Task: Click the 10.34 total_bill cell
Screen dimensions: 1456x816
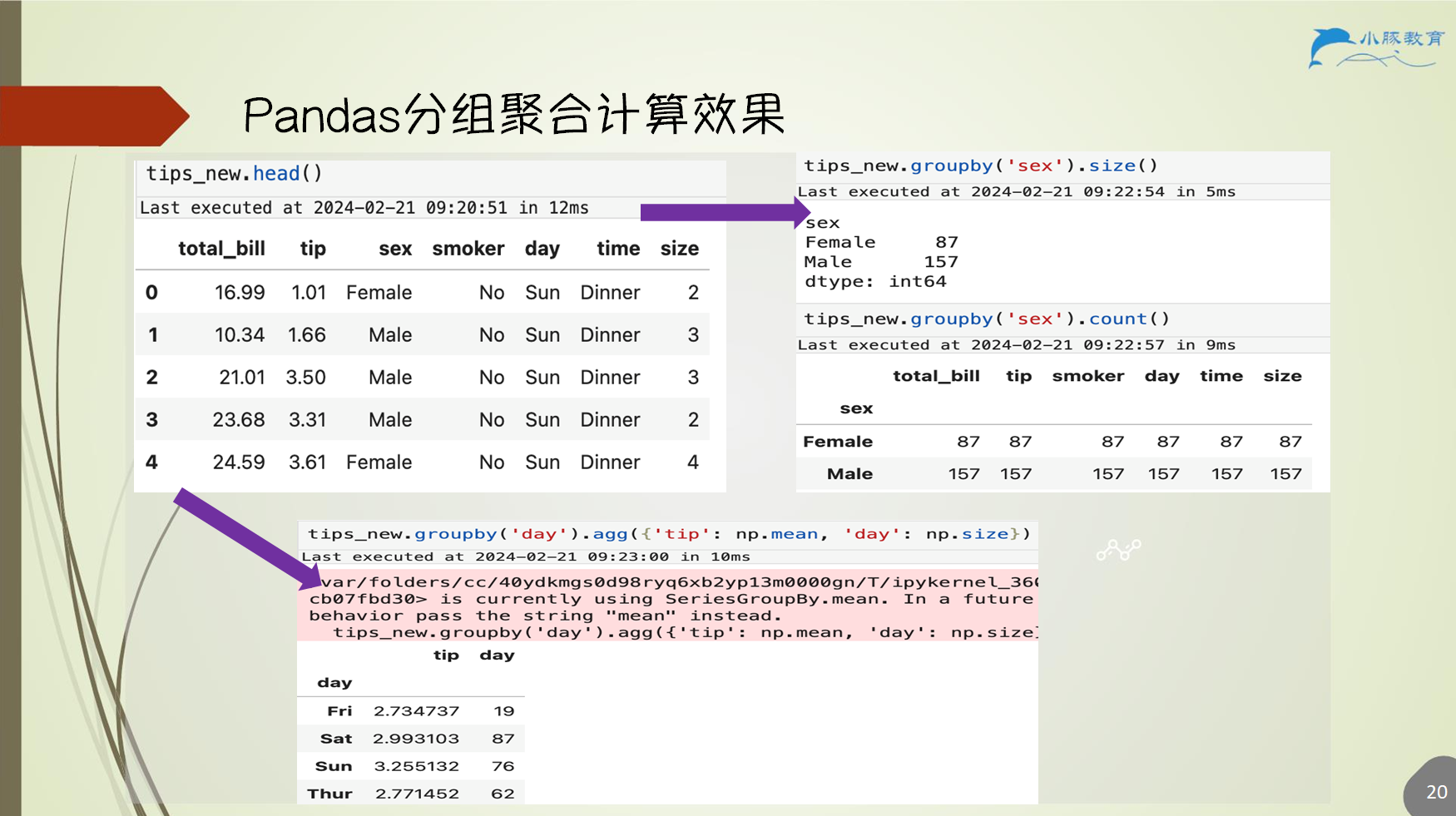Action: click(240, 335)
